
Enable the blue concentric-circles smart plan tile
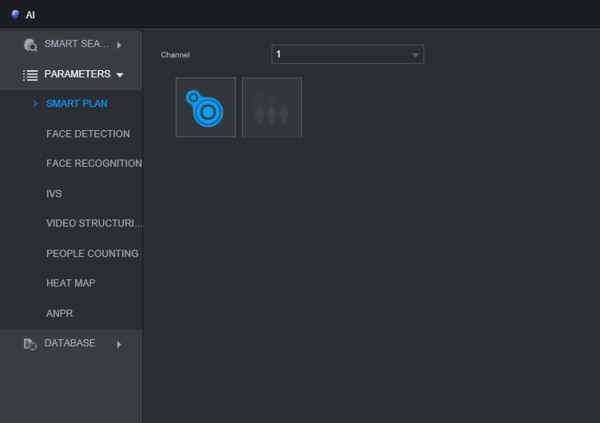(x=205, y=107)
